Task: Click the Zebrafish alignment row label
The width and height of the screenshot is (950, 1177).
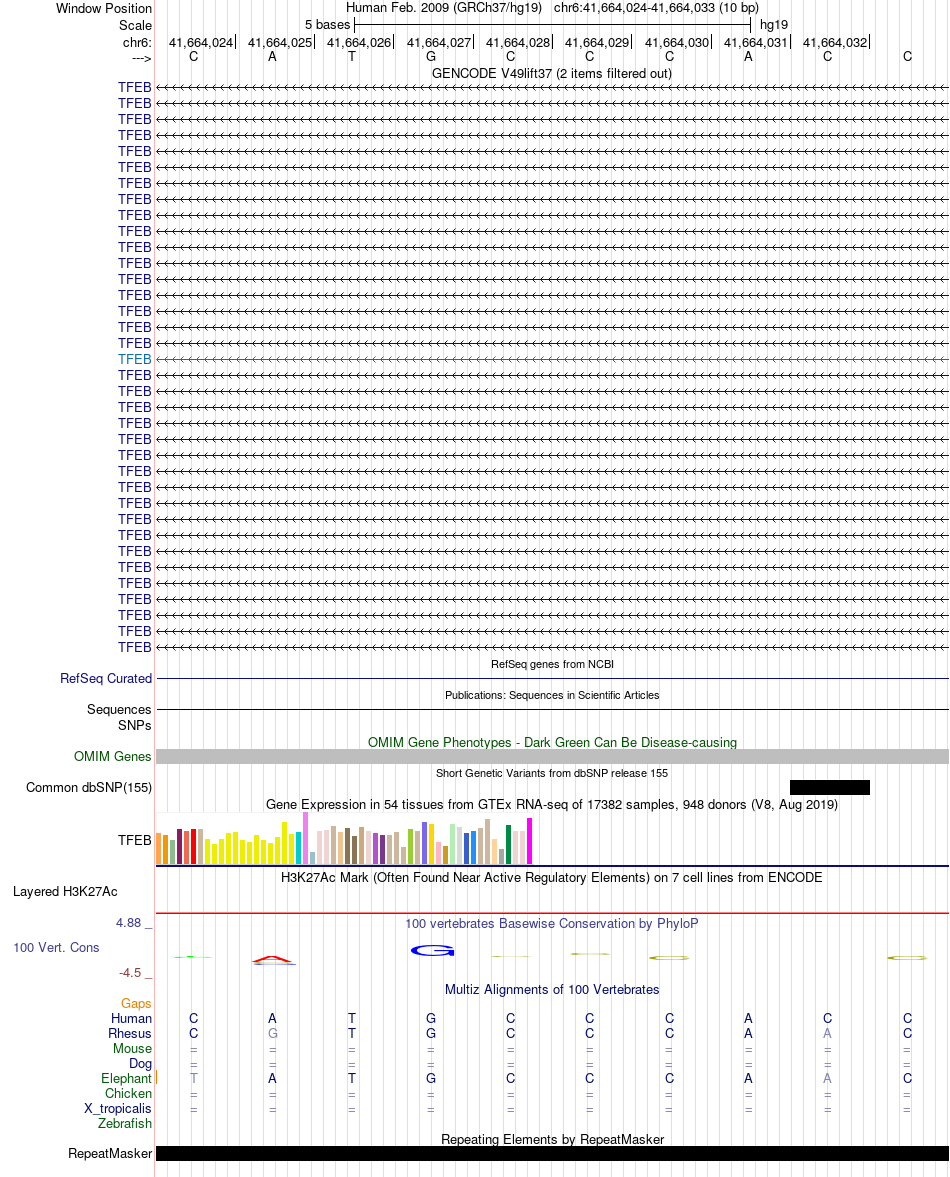Action: (x=125, y=1123)
